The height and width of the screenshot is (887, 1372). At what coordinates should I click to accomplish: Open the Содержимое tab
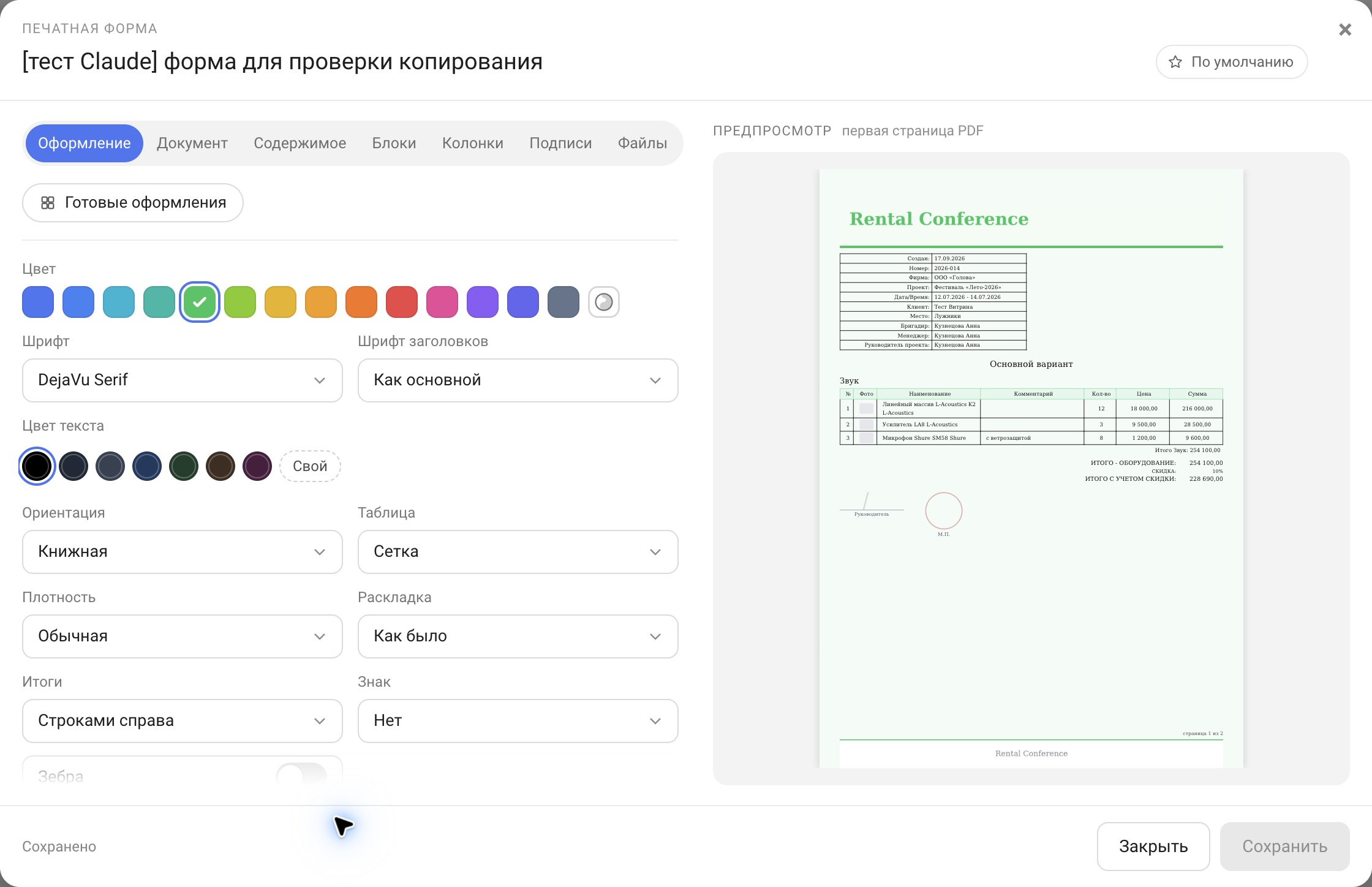pos(300,143)
